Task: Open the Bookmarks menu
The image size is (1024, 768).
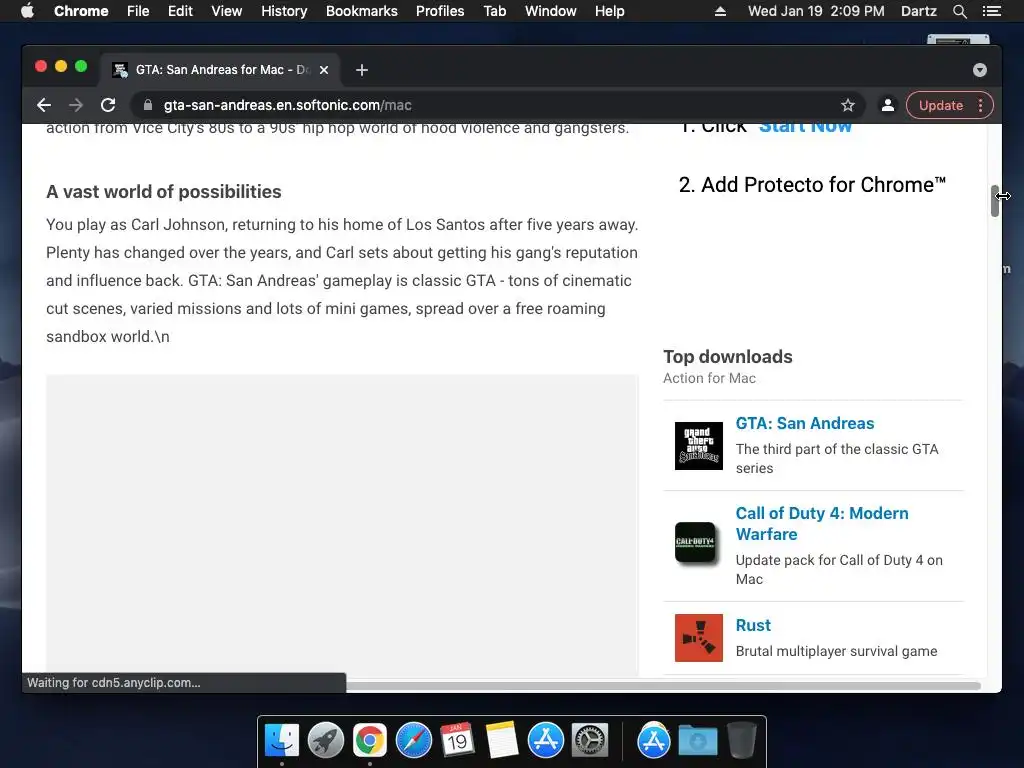Action: pos(362,11)
